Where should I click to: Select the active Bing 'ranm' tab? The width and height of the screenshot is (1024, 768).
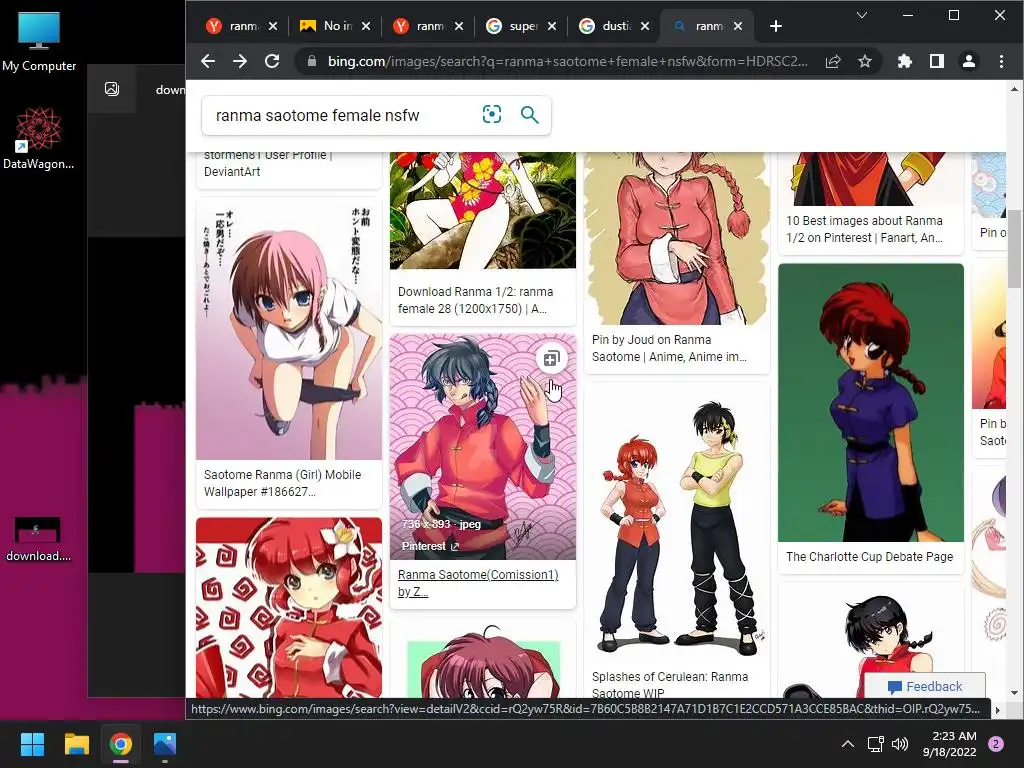700,26
